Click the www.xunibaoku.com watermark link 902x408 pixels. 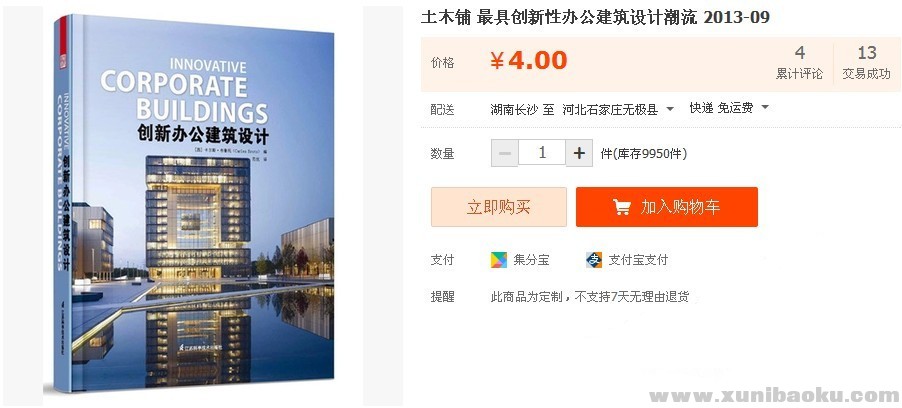point(774,396)
